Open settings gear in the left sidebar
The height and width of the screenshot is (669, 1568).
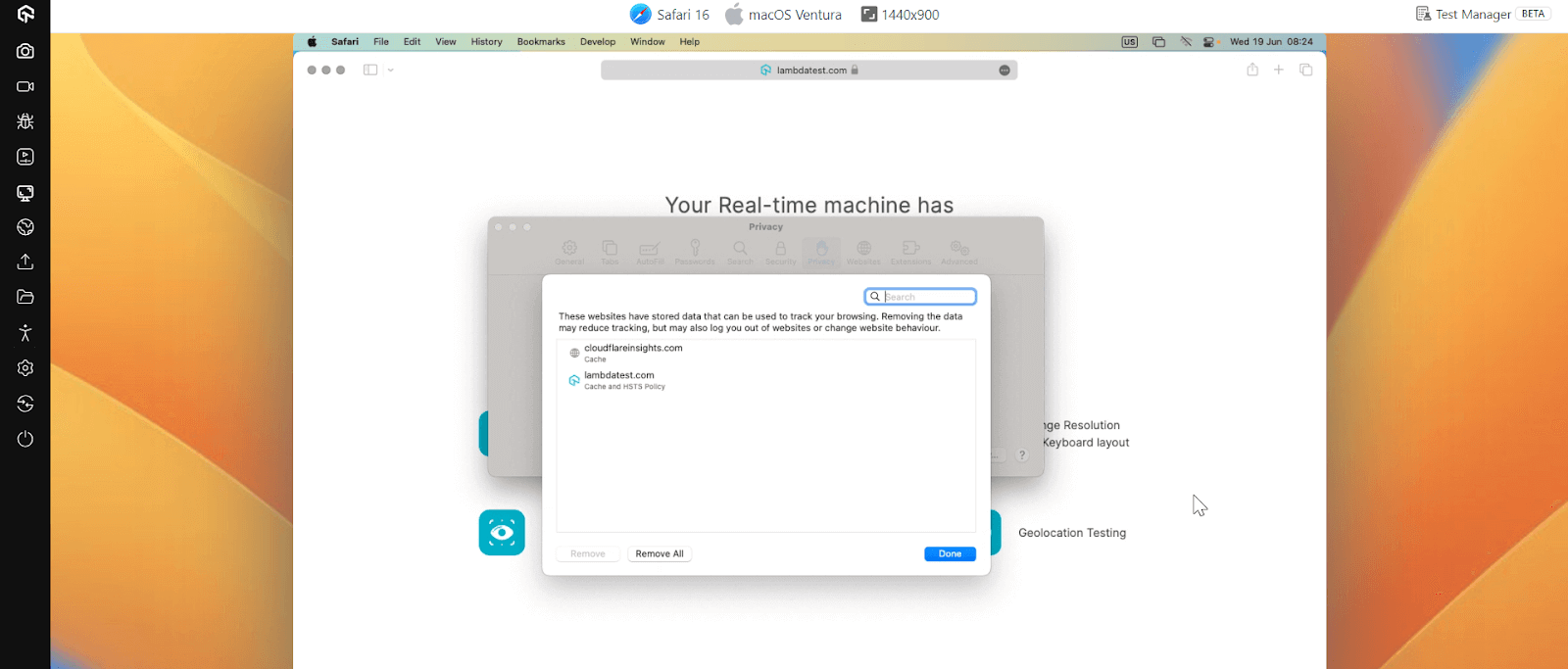pos(25,368)
